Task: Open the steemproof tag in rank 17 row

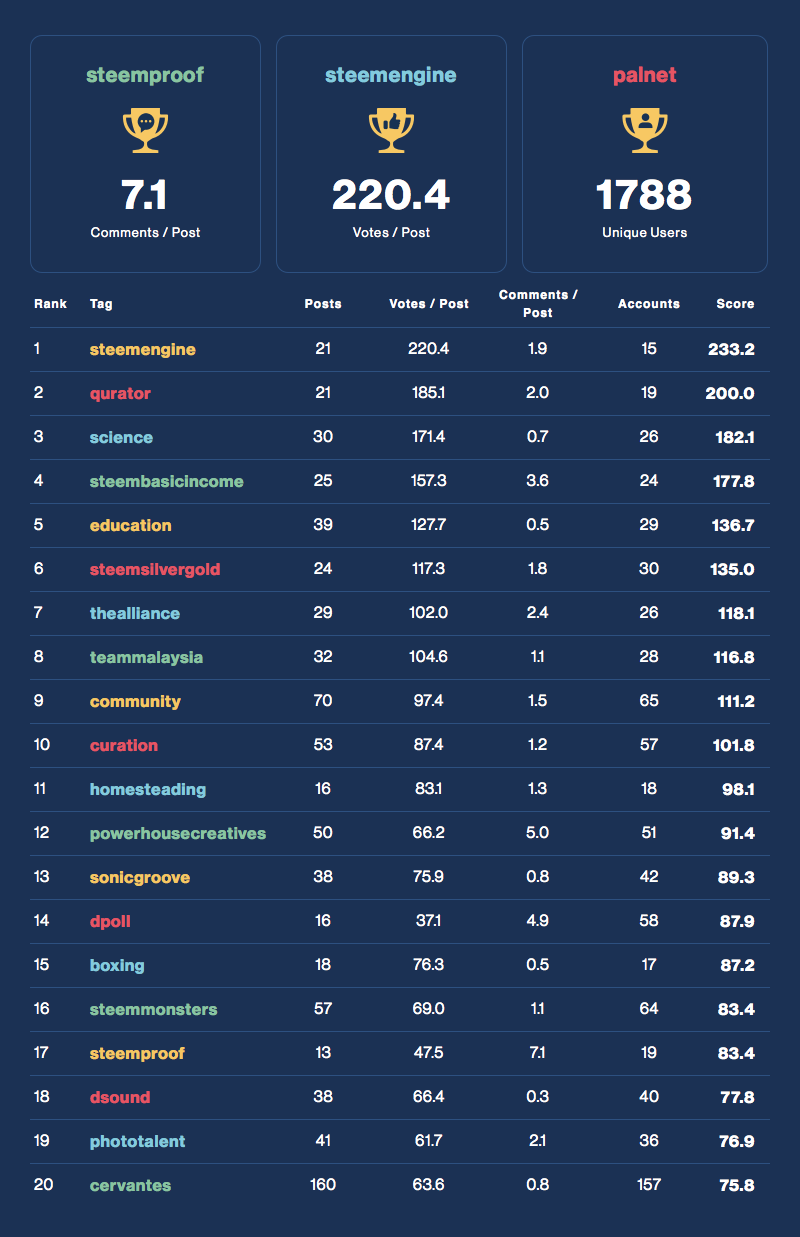Action: 137,1053
